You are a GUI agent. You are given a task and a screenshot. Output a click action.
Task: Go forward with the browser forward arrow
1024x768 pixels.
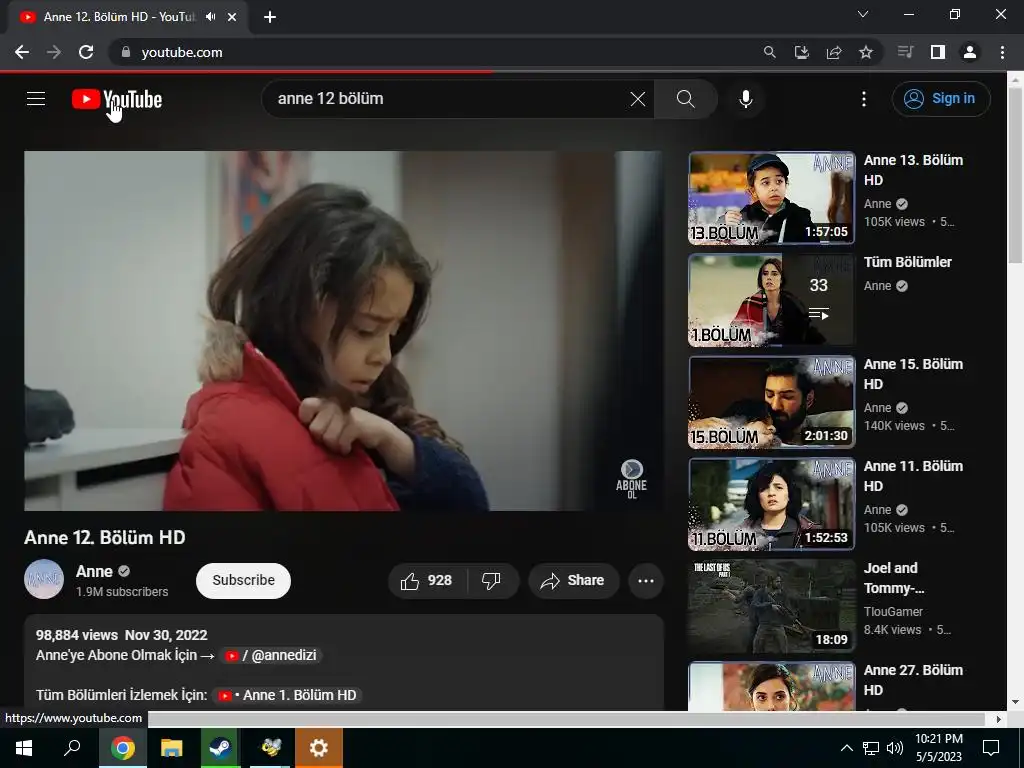(54, 52)
